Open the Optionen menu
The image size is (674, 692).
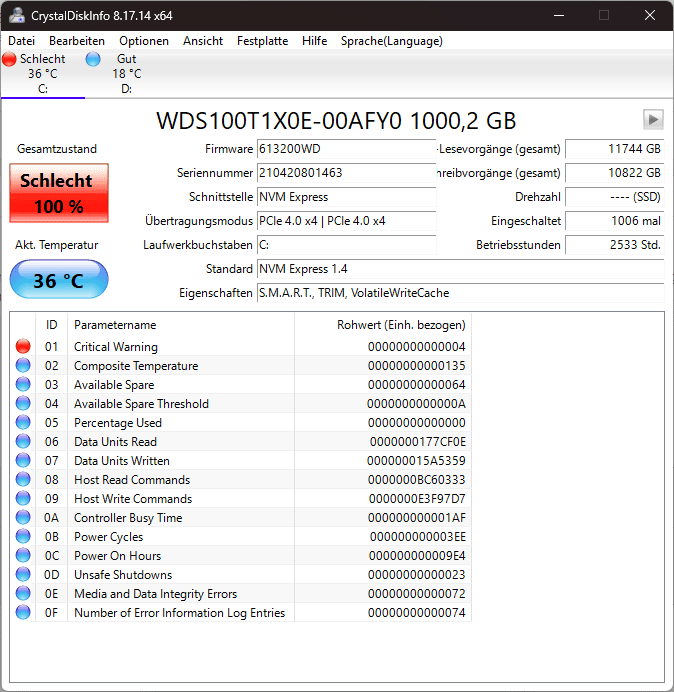pyautogui.click(x=144, y=41)
